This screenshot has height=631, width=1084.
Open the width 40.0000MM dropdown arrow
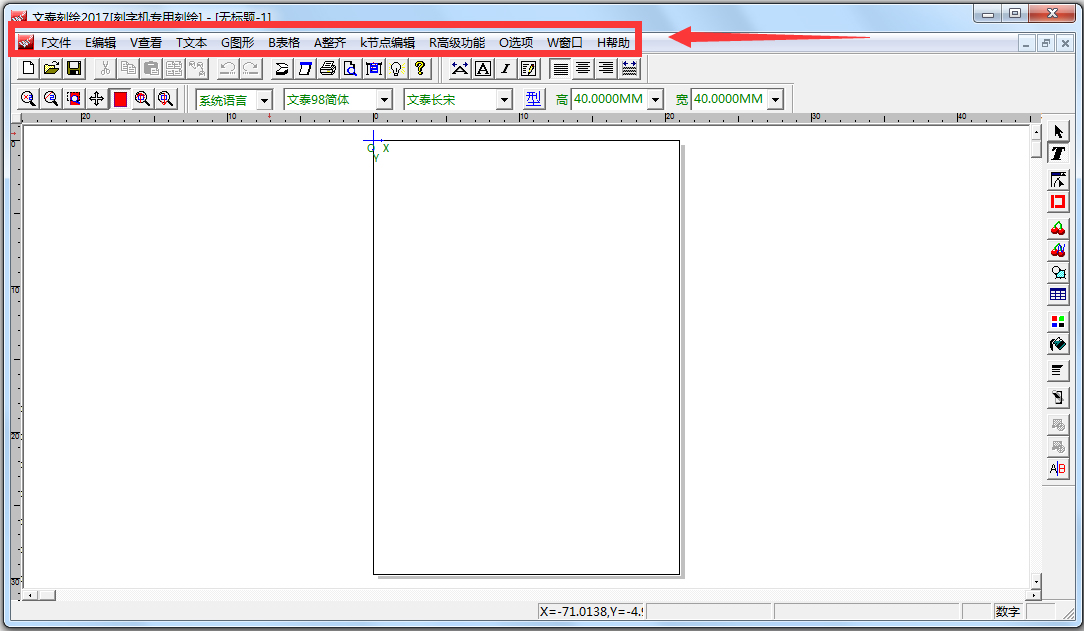pos(776,100)
